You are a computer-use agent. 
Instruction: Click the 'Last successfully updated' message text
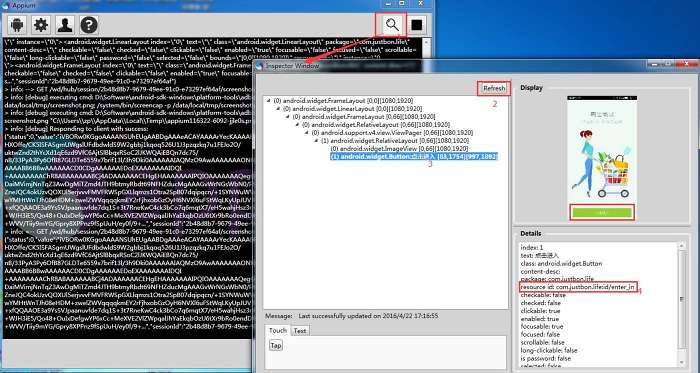coord(368,316)
